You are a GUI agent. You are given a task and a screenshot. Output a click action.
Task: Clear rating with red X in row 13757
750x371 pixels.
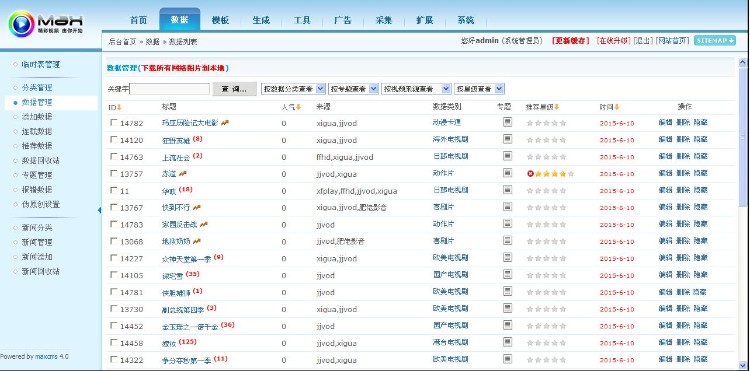coord(530,174)
